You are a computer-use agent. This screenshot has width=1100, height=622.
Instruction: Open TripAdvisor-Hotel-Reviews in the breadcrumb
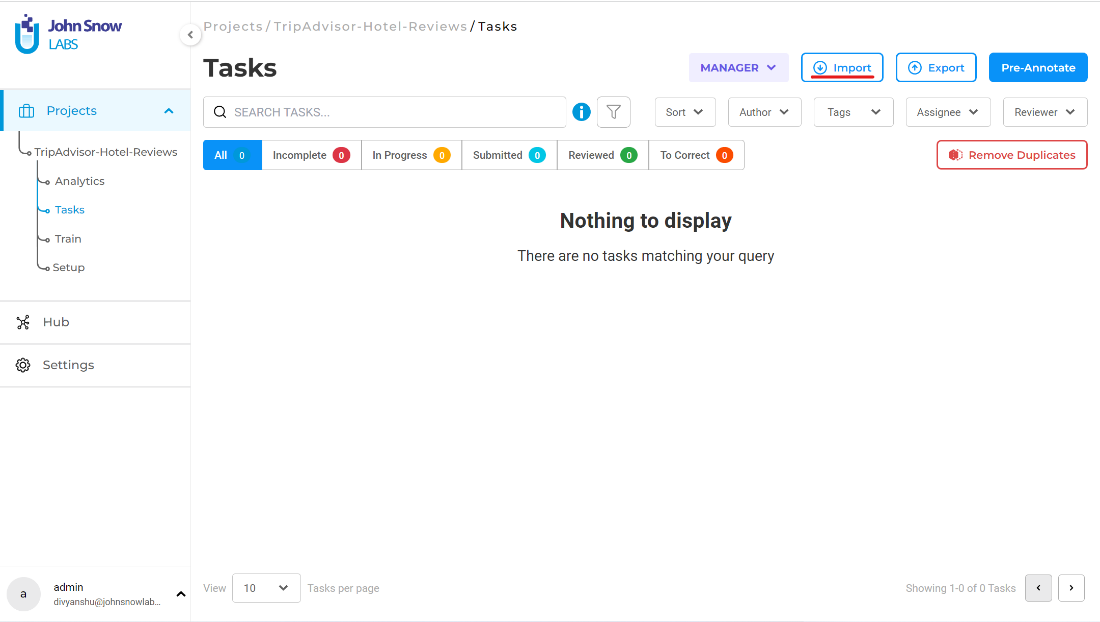point(370,26)
